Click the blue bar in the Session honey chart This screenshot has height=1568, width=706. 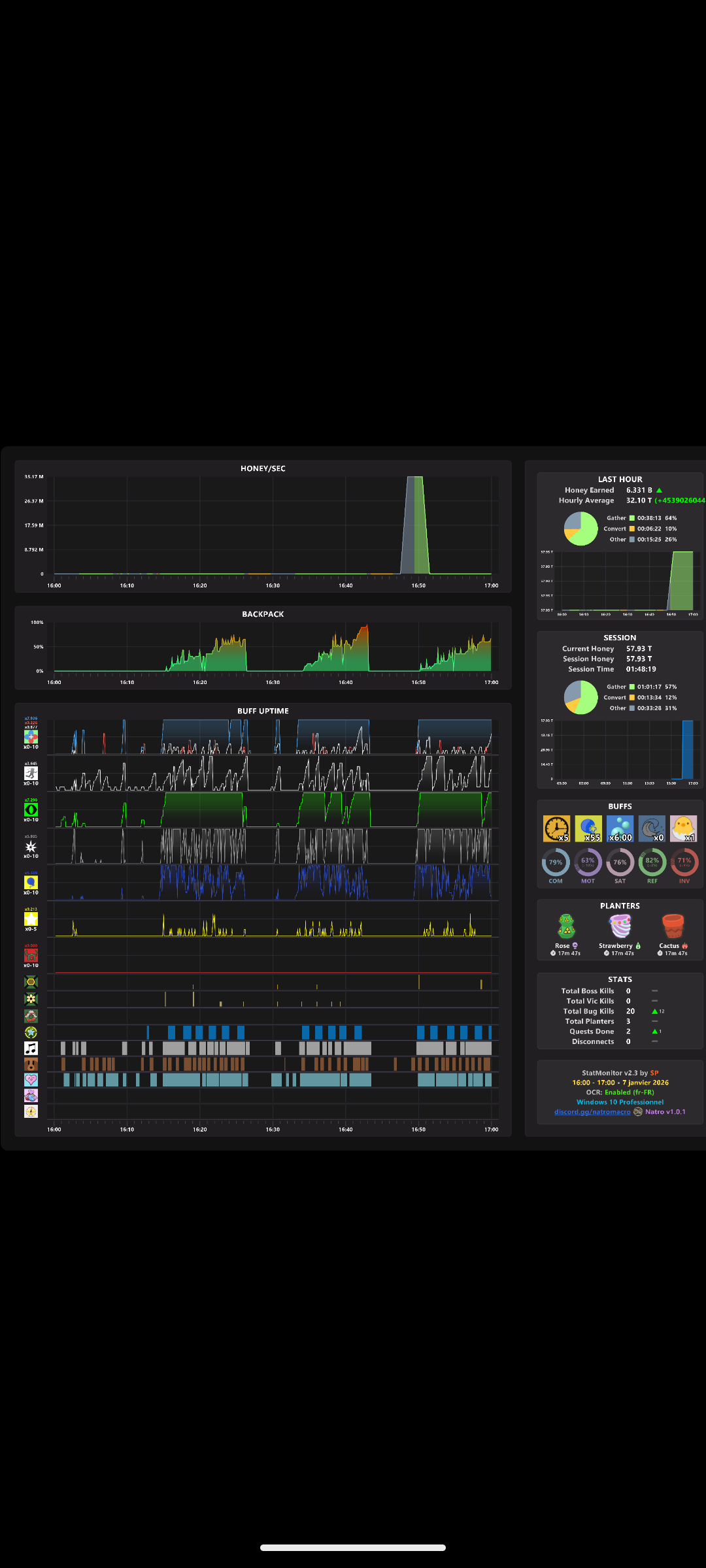pyautogui.click(x=687, y=749)
